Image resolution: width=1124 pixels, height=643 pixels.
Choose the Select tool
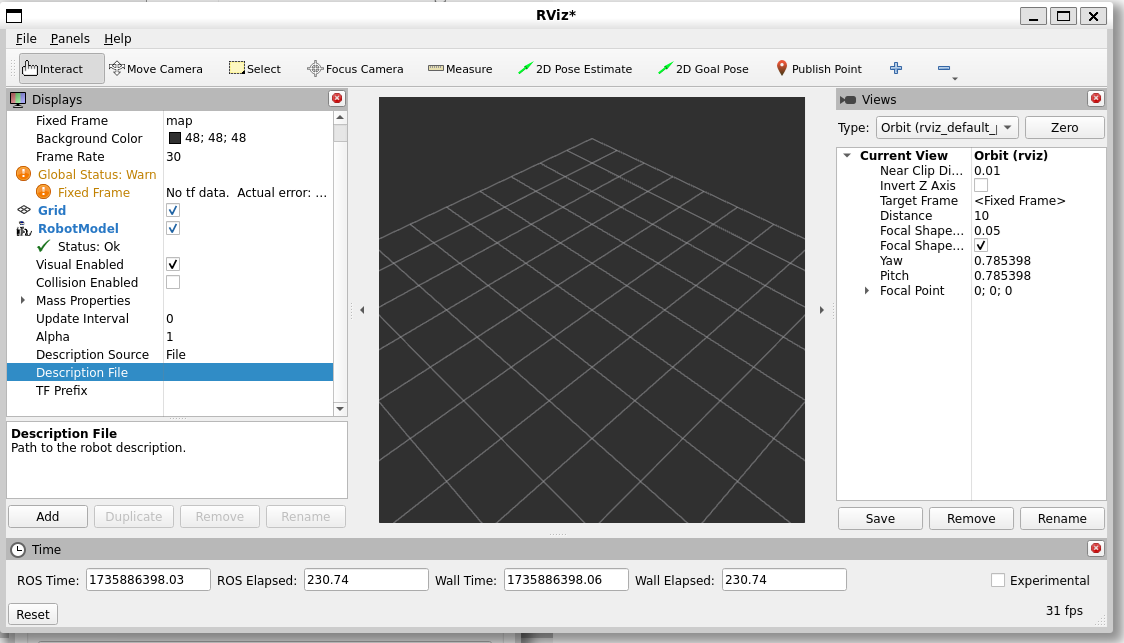[254, 69]
